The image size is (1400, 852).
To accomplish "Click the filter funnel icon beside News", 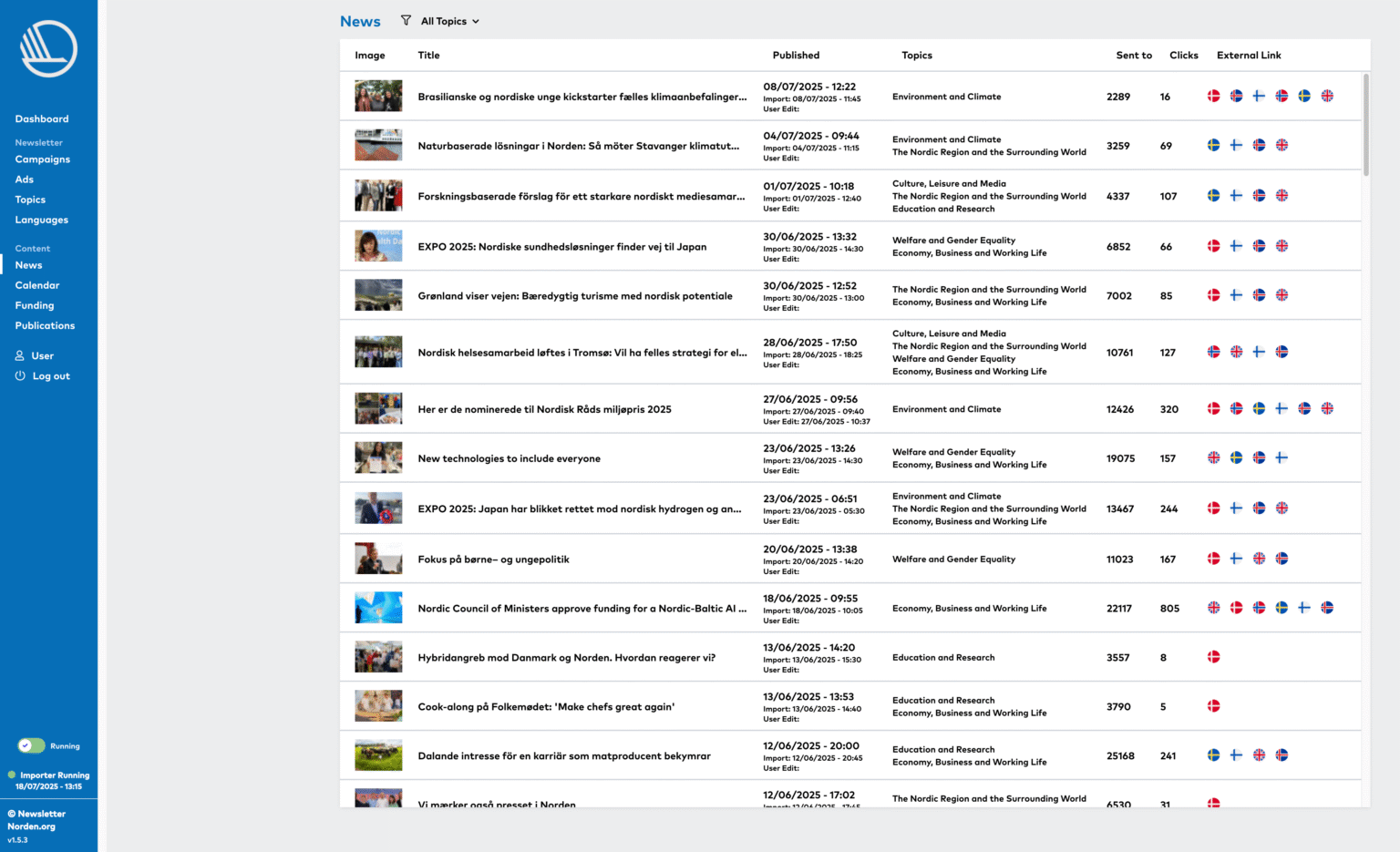I will pyautogui.click(x=406, y=20).
